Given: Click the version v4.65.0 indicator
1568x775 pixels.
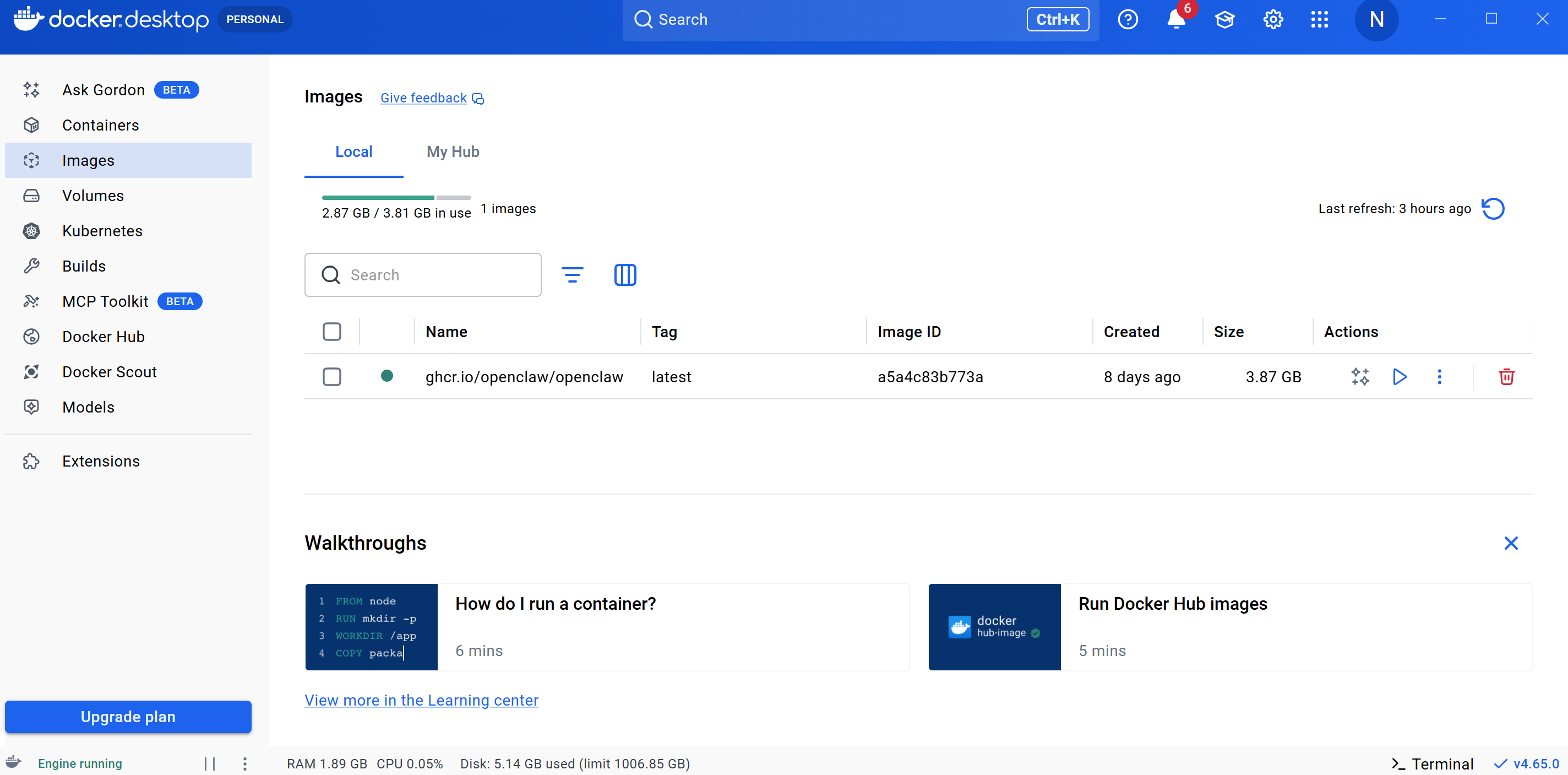Looking at the screenshot, I should tap(1527, 763).
